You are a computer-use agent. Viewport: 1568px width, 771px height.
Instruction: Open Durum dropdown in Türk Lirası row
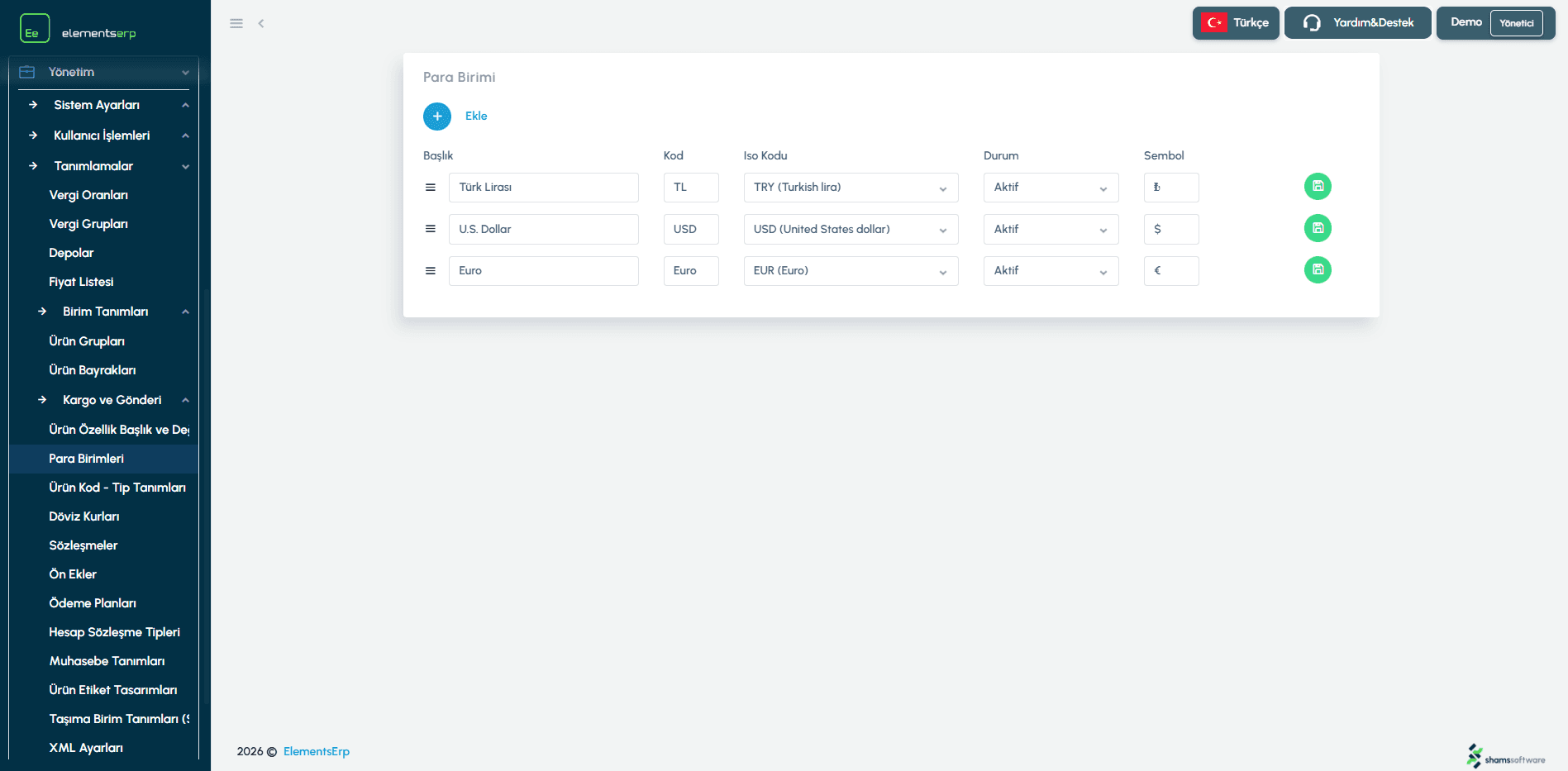click(x=1051, y=188)
